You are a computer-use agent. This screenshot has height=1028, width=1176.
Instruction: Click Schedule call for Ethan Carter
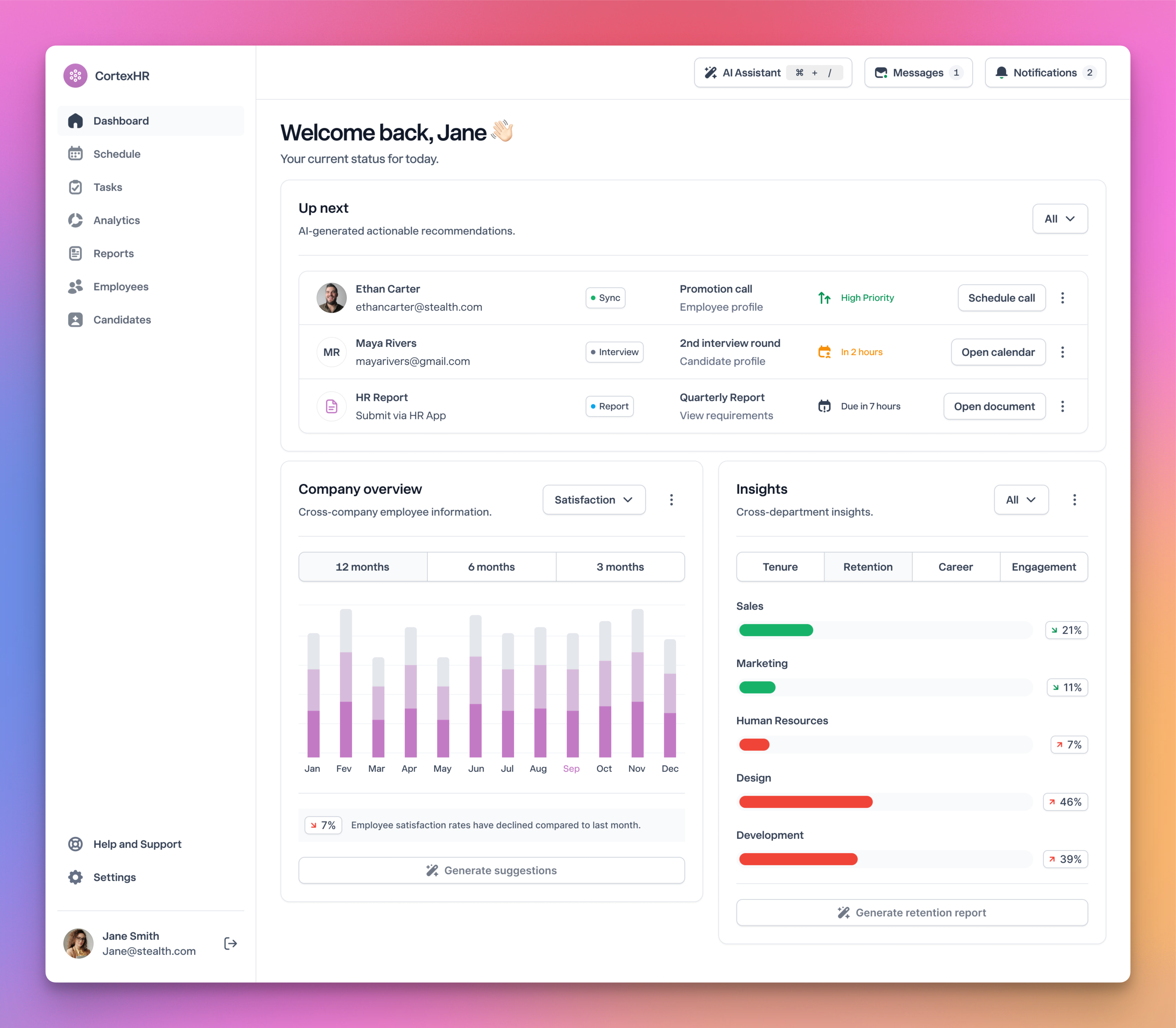tap(1001, 298)
